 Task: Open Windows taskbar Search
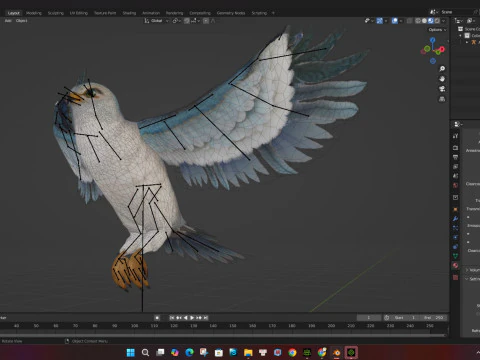[x=145, y=352]
